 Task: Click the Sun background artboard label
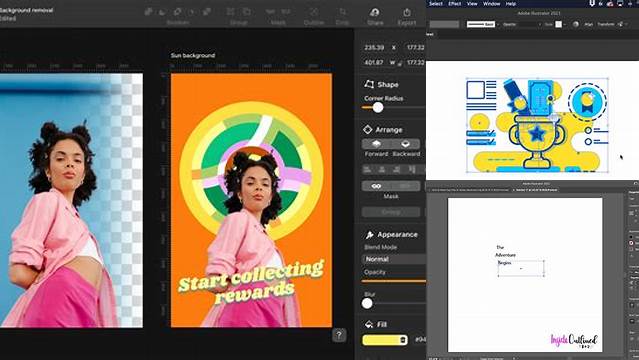193,55
